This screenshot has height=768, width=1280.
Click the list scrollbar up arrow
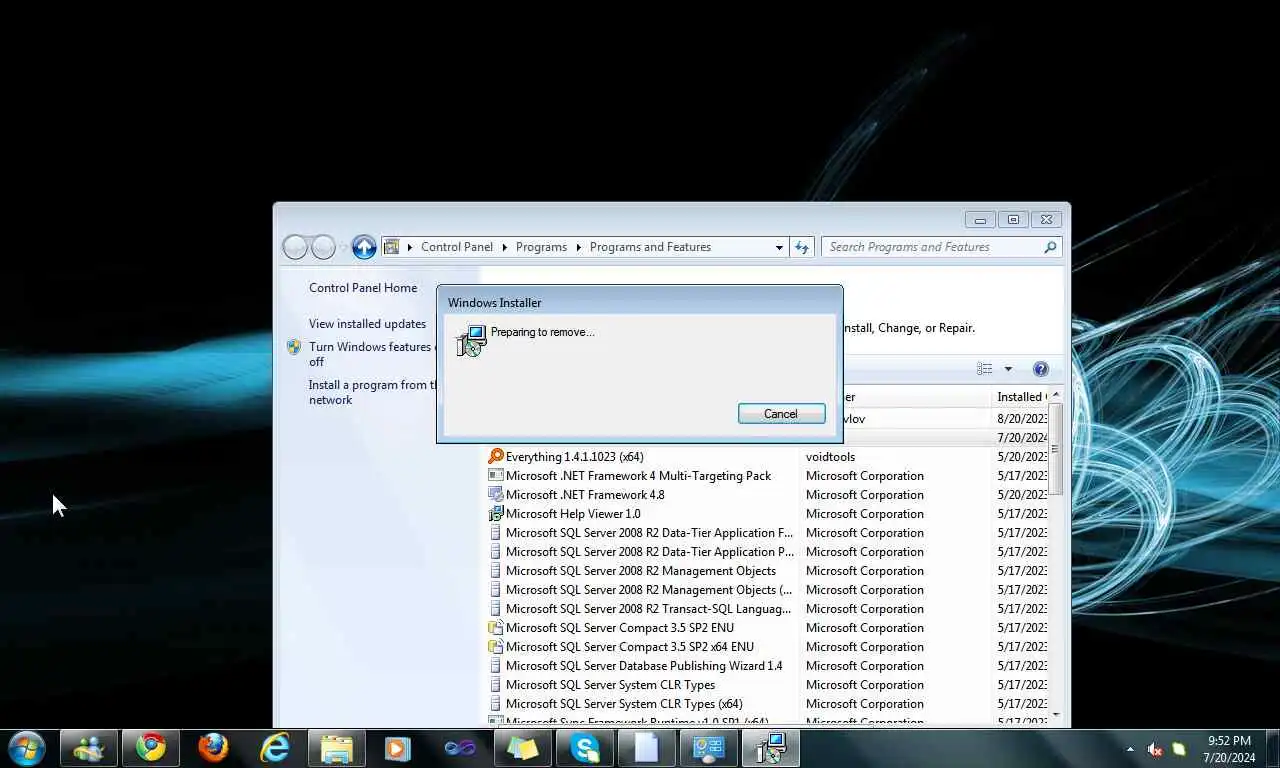click(1056, 396)
